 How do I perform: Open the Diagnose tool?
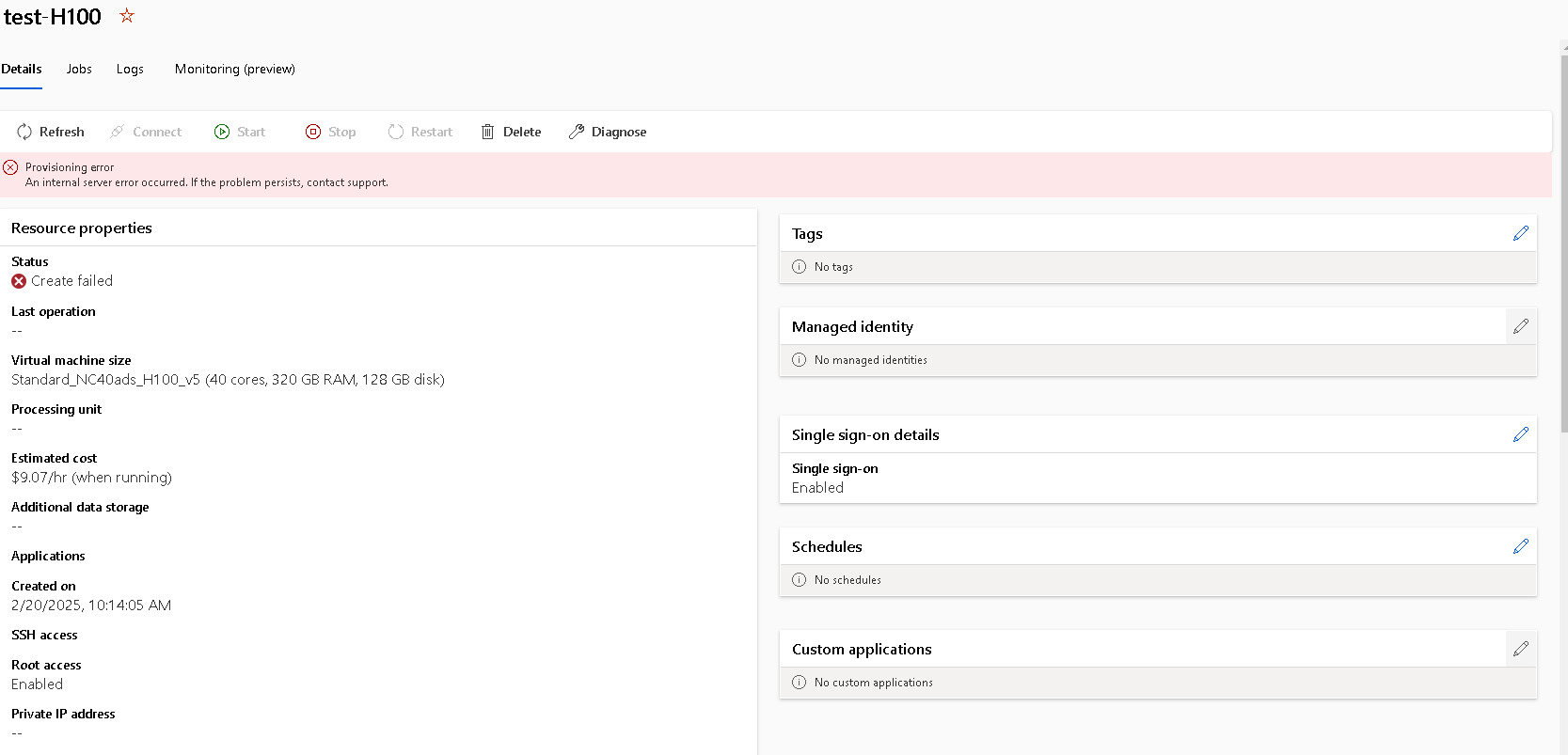coord(608,132)
